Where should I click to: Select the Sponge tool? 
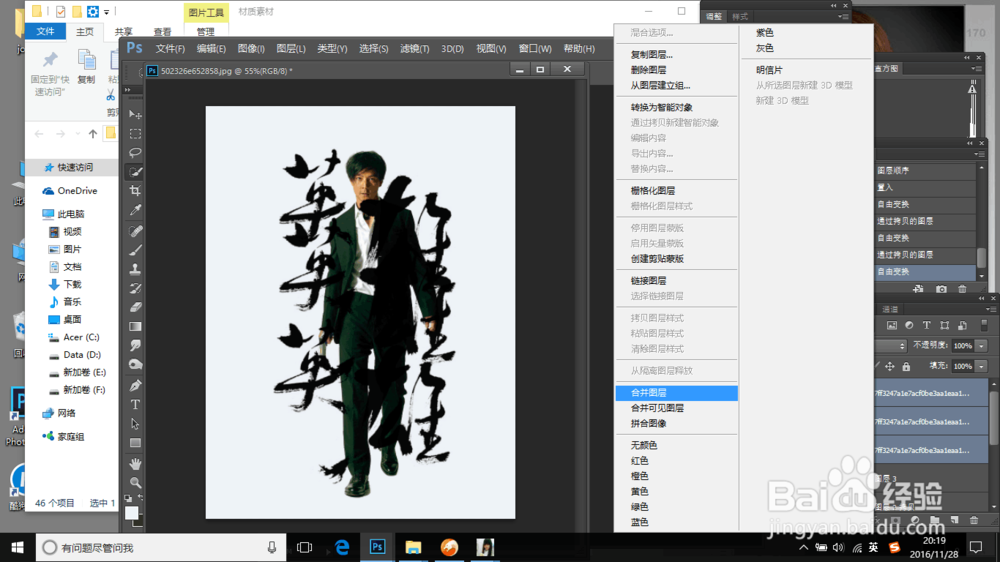click(135, 365)
